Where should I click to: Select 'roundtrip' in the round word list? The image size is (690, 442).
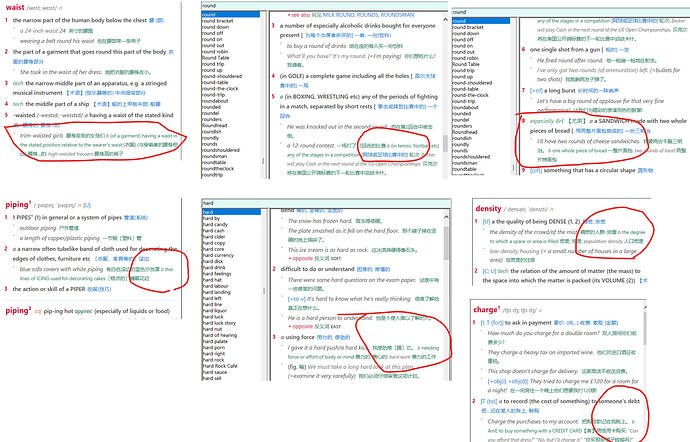pyautogui.click(x=212, y=175)
